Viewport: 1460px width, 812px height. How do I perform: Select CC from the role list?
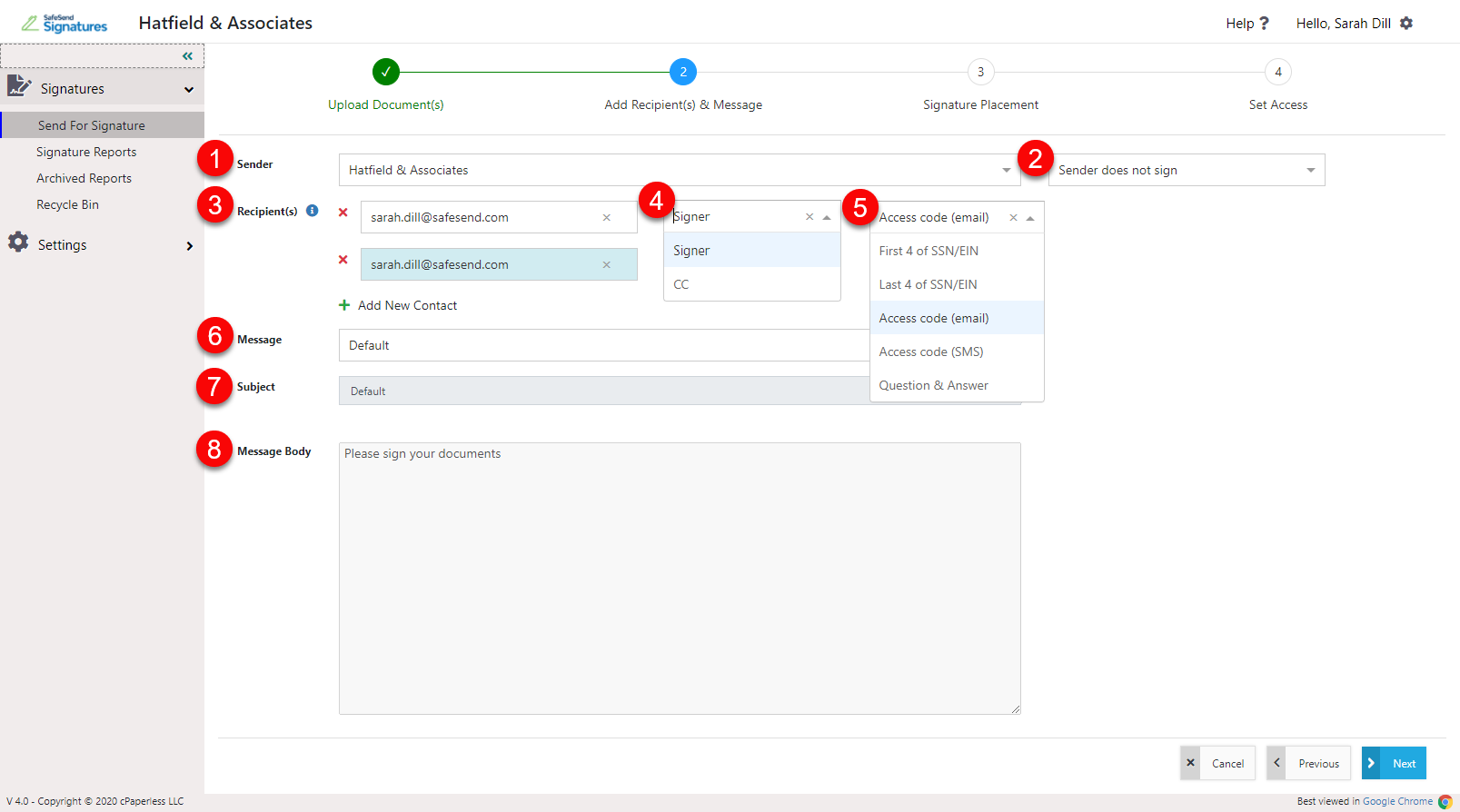tap(681, 284)
